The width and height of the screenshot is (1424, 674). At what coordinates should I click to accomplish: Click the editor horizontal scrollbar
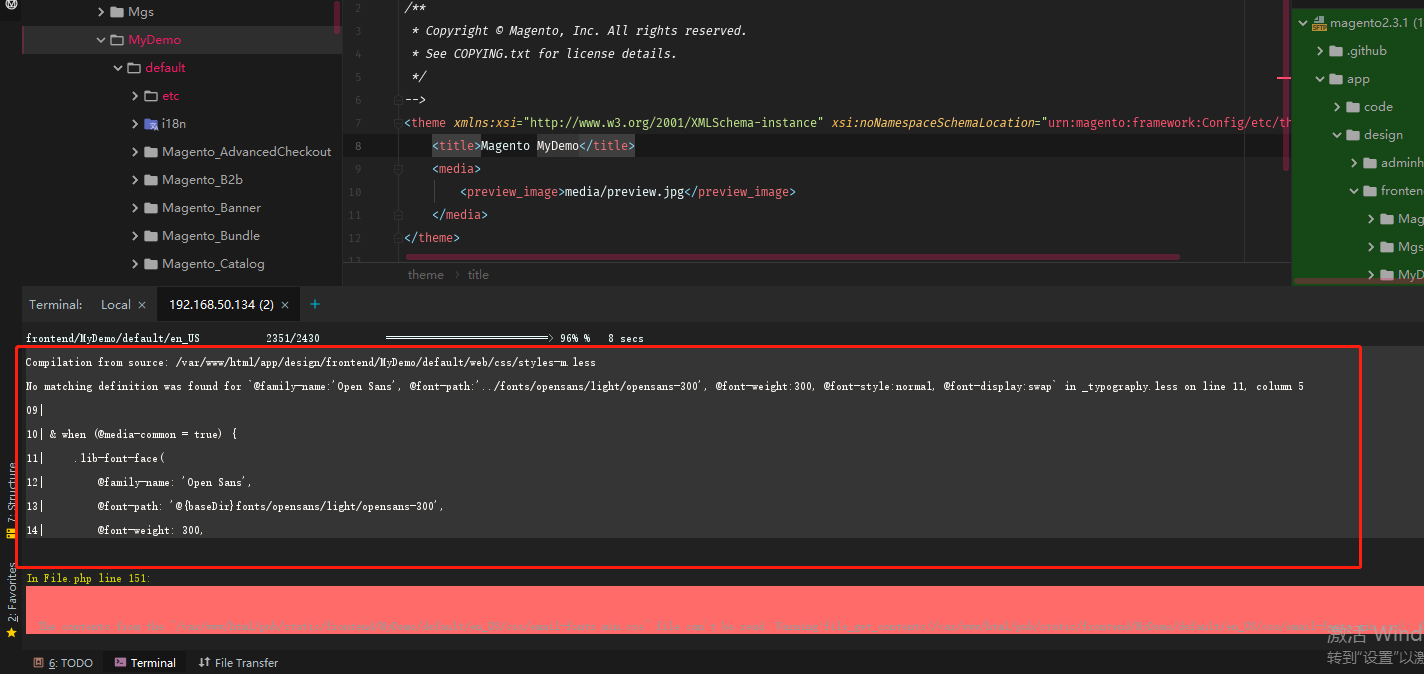pyautogui.click(x=790, y=257)
